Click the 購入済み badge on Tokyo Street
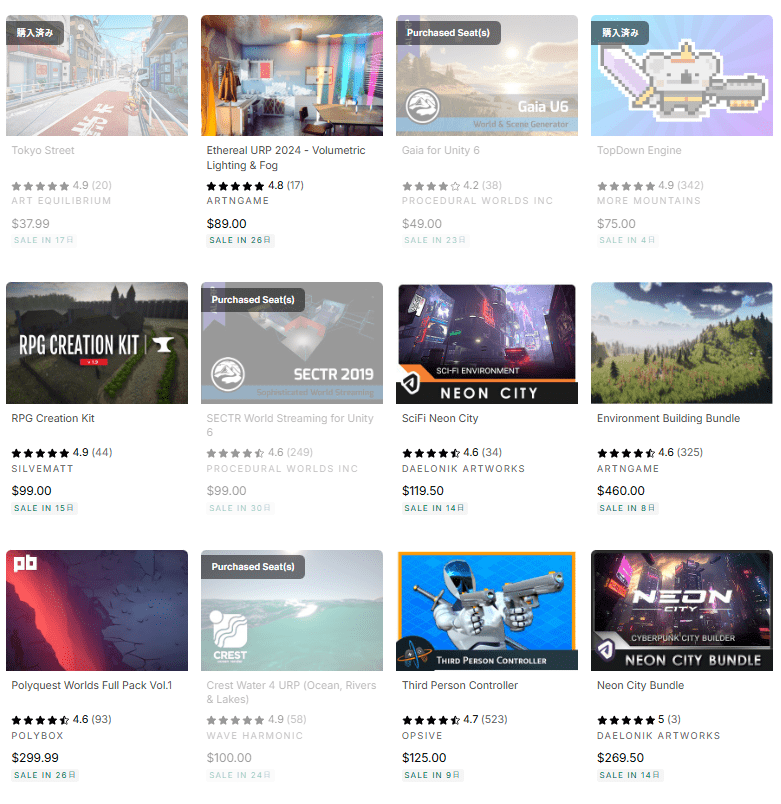The height and width of the screenshot is (804, 781). 35,33
